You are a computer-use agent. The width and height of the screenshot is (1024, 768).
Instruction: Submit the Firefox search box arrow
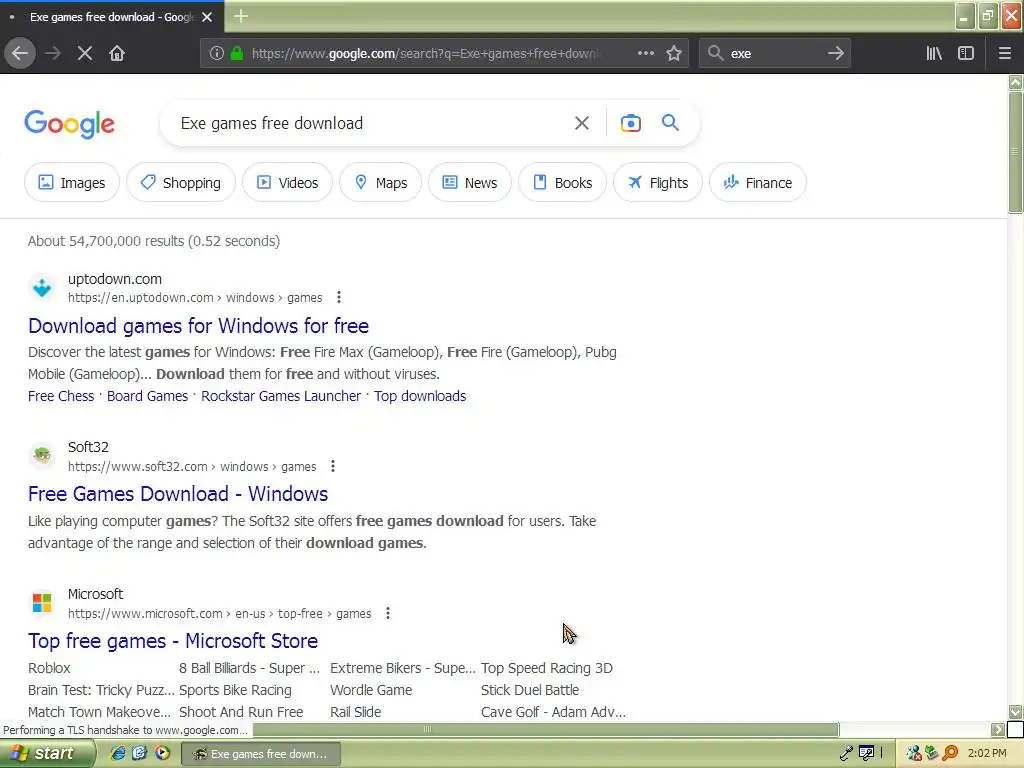tap(835, 54)
